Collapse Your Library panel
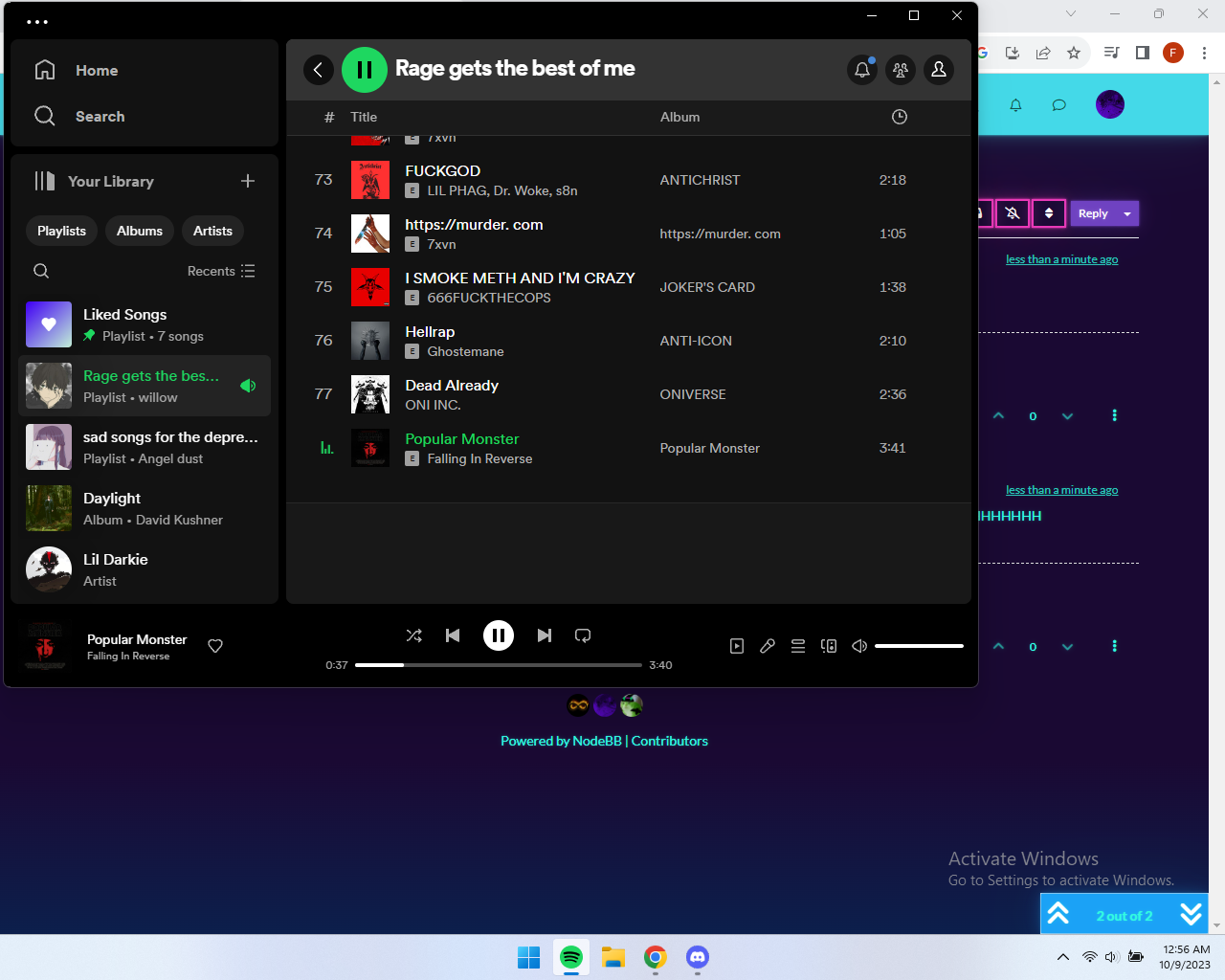Image resolution: width=1225 pixels, height=980 pixels. 94,181
